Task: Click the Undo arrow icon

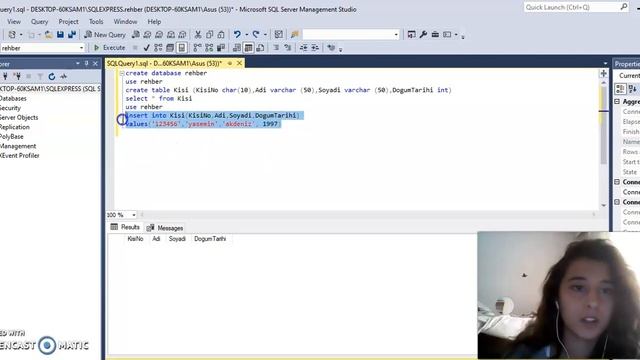Action: [237, 35]
